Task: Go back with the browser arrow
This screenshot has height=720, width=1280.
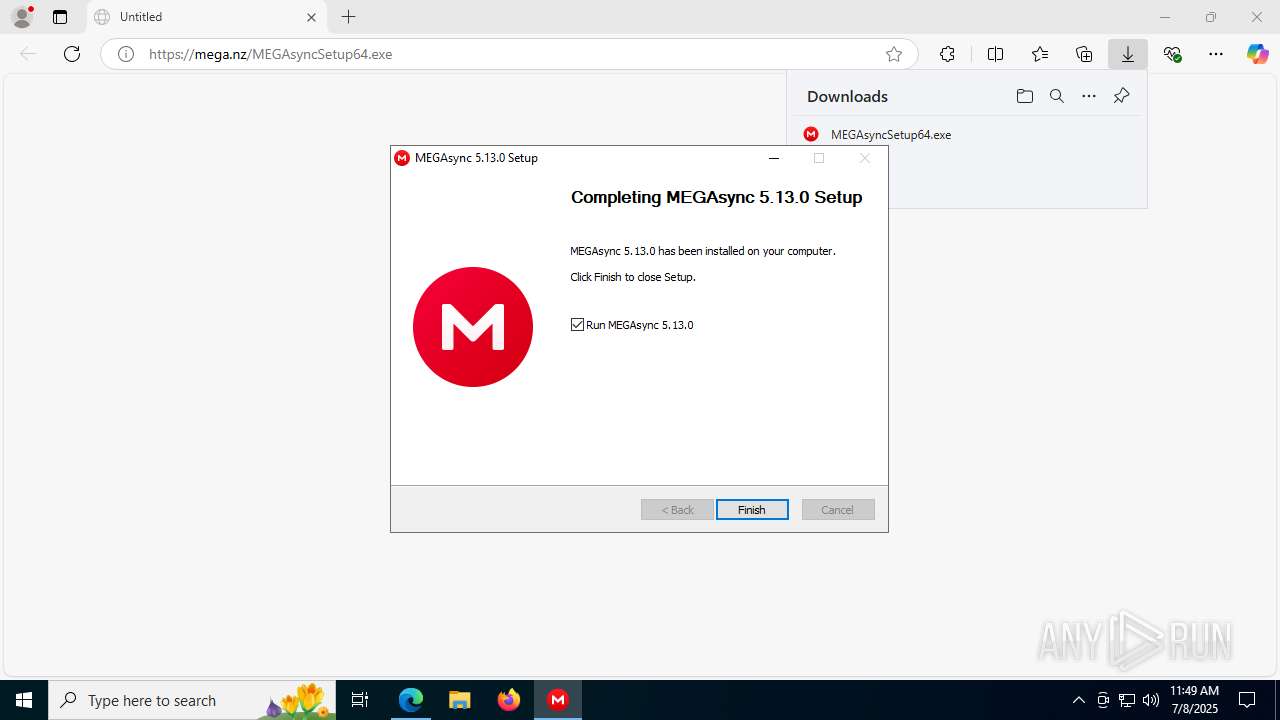Action: tap(28, 54)
